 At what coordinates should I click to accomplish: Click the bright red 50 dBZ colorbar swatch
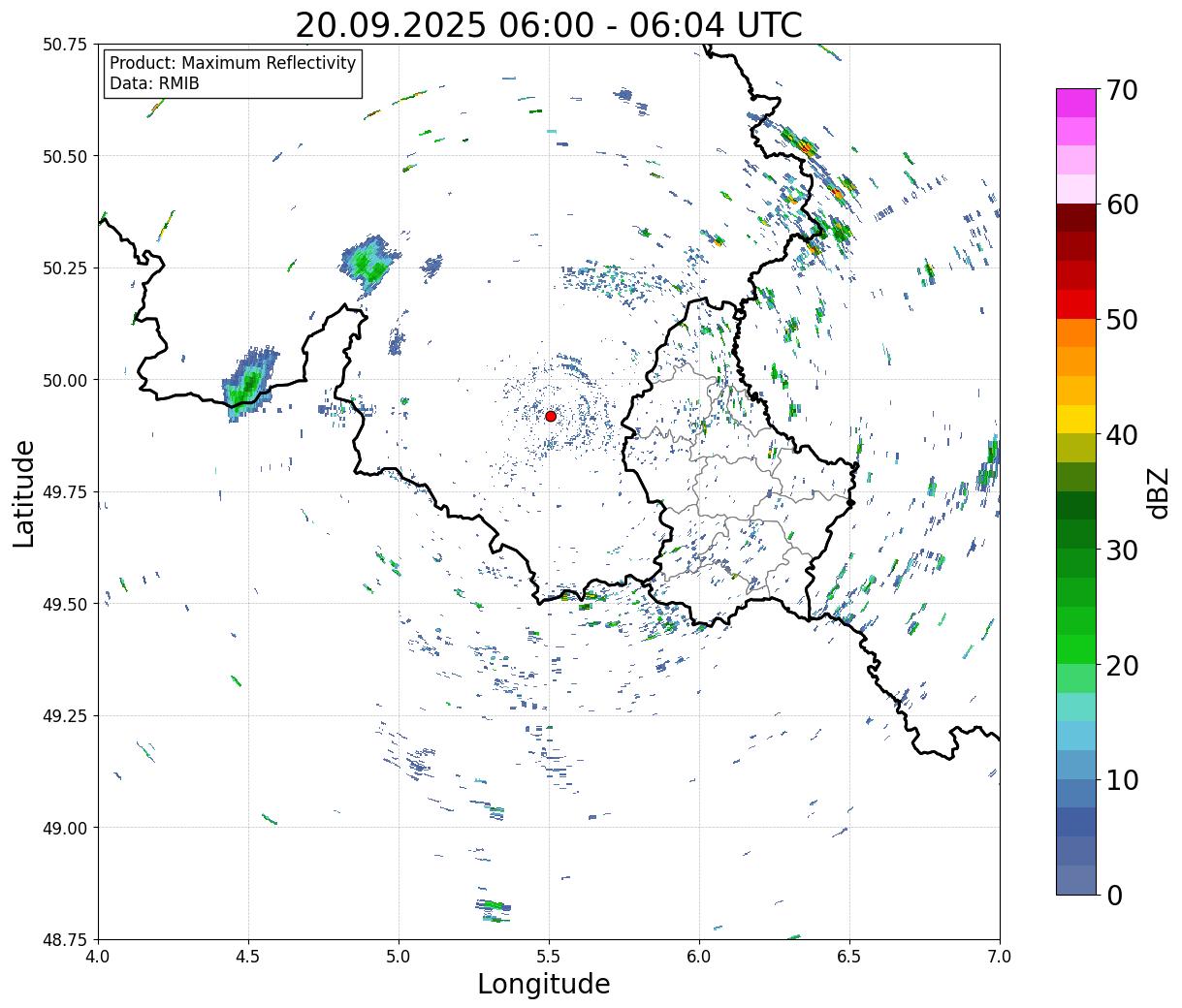(1076, 304)
